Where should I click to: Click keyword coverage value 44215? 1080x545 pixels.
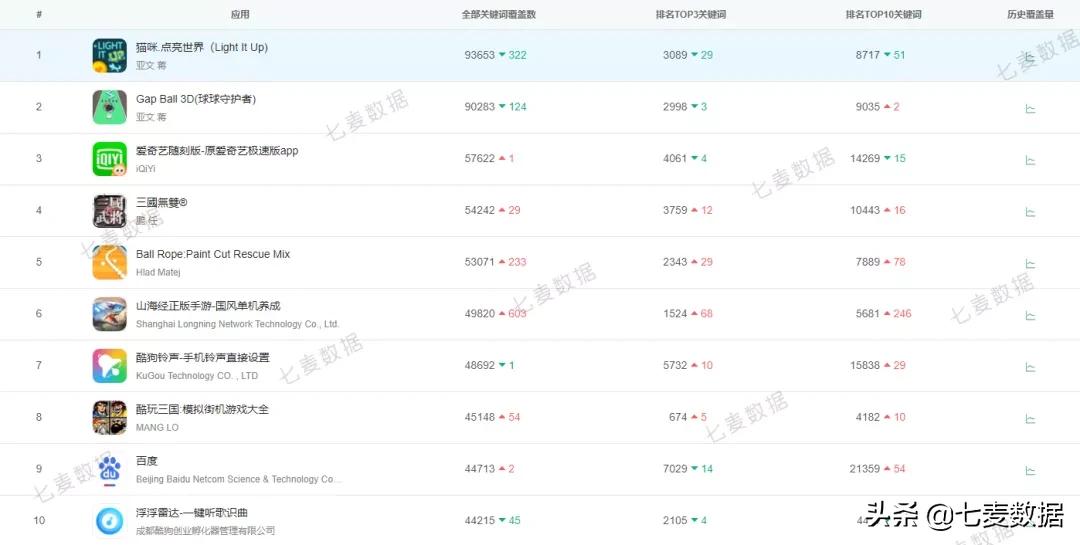tap(479, 520)
